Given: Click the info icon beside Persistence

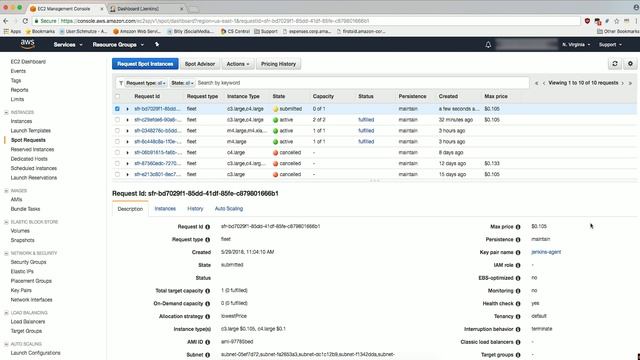Looking at the screenshot, I should coord(518,240).
